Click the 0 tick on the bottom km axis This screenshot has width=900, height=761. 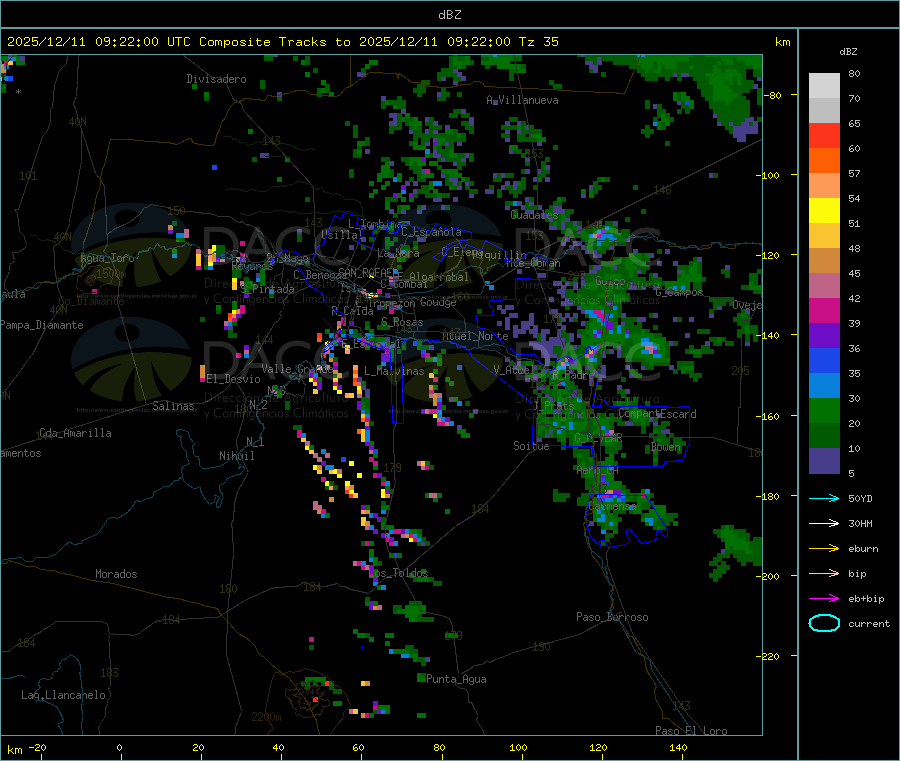119,747
